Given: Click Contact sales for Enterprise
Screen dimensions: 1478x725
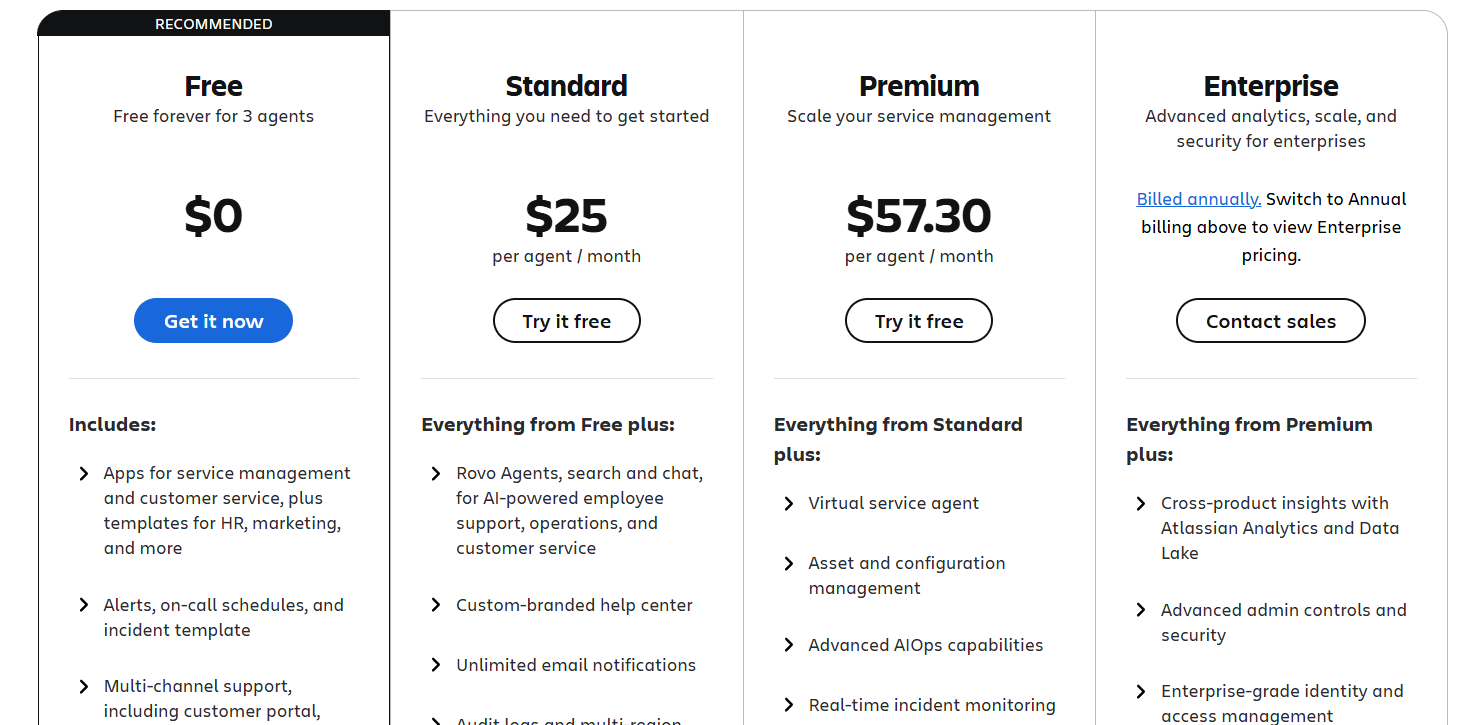Looking at the screenshot, I should coord(1270,321).
